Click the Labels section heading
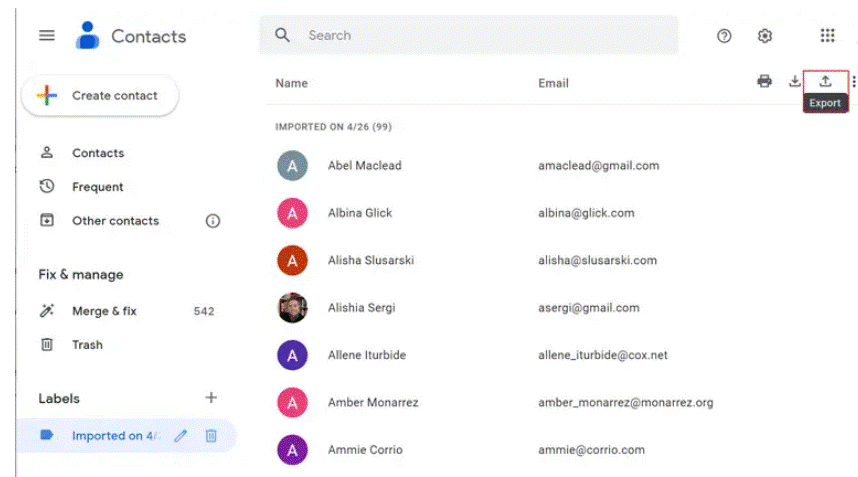This screenshot has height=477, width=858. 59,398
